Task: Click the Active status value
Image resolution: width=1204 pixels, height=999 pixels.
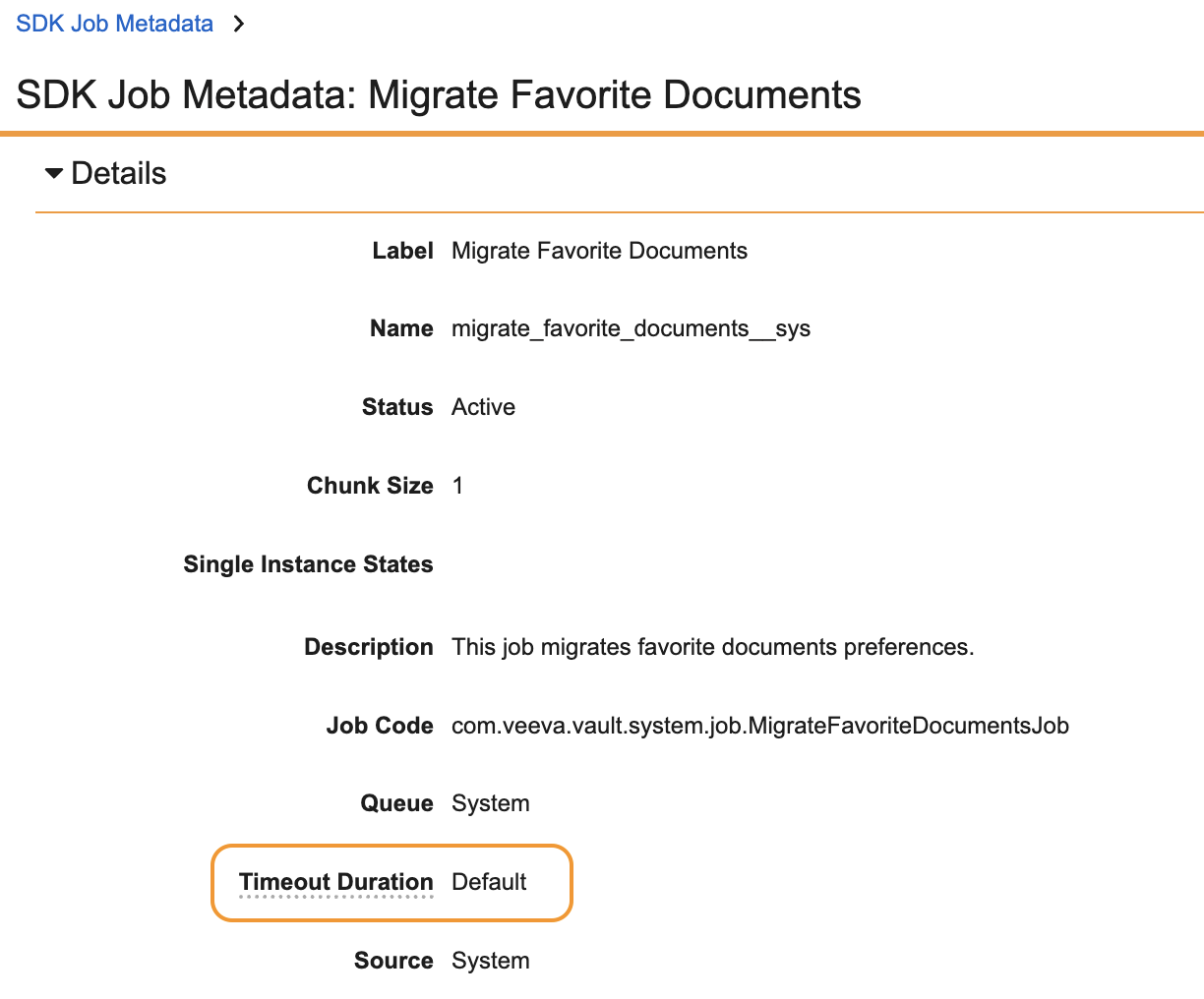Action: pyautogui.click(x=483, y=407)
